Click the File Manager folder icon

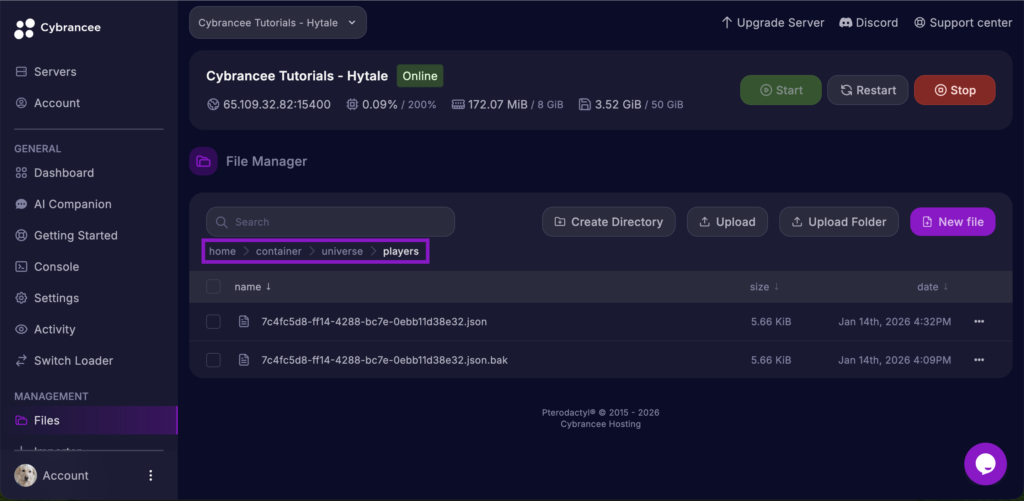(203, 161)
